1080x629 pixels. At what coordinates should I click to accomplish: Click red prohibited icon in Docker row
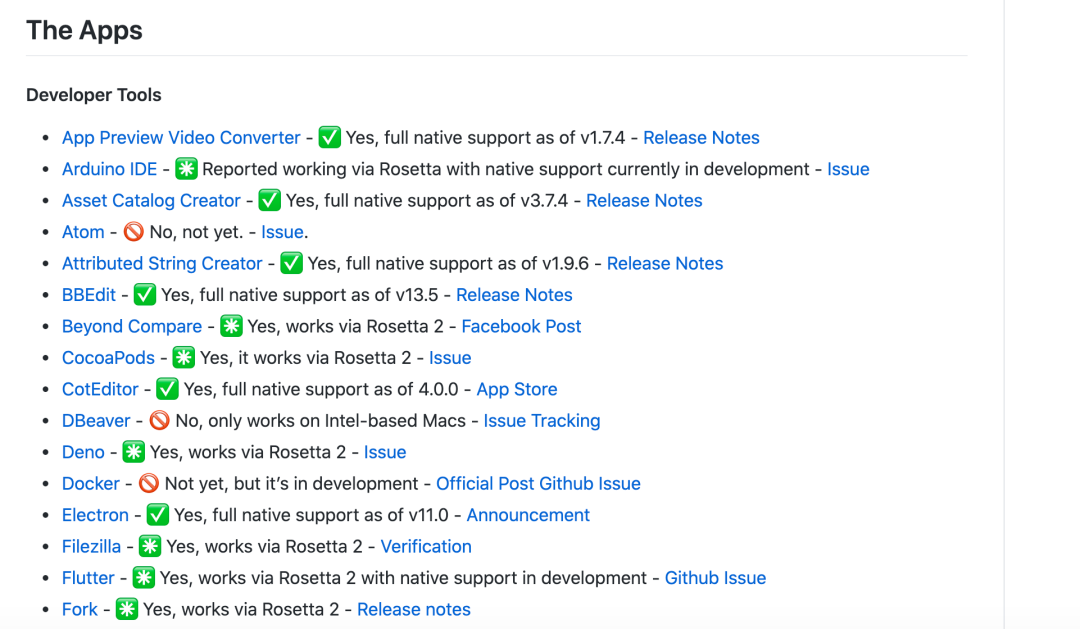pyautogui.click(x=149, y=484)
